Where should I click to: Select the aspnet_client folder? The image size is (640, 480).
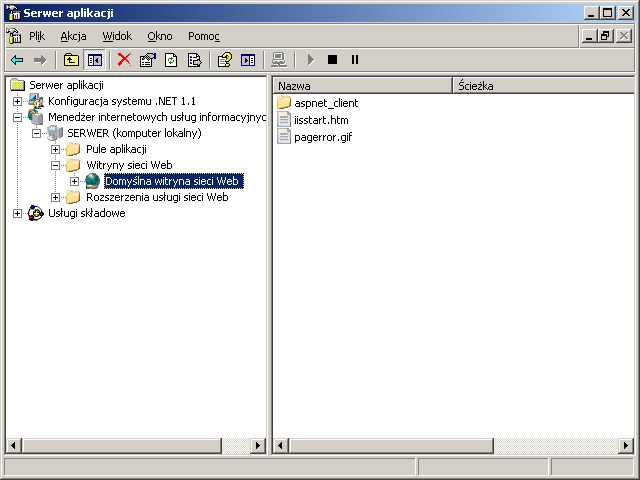(x=326, y=103)
